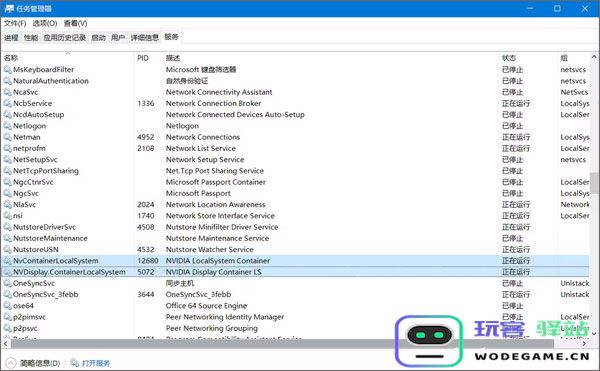600x371 pixels.
Task: Click the Netman service gear icon
Action: click(x=7, y=137)
